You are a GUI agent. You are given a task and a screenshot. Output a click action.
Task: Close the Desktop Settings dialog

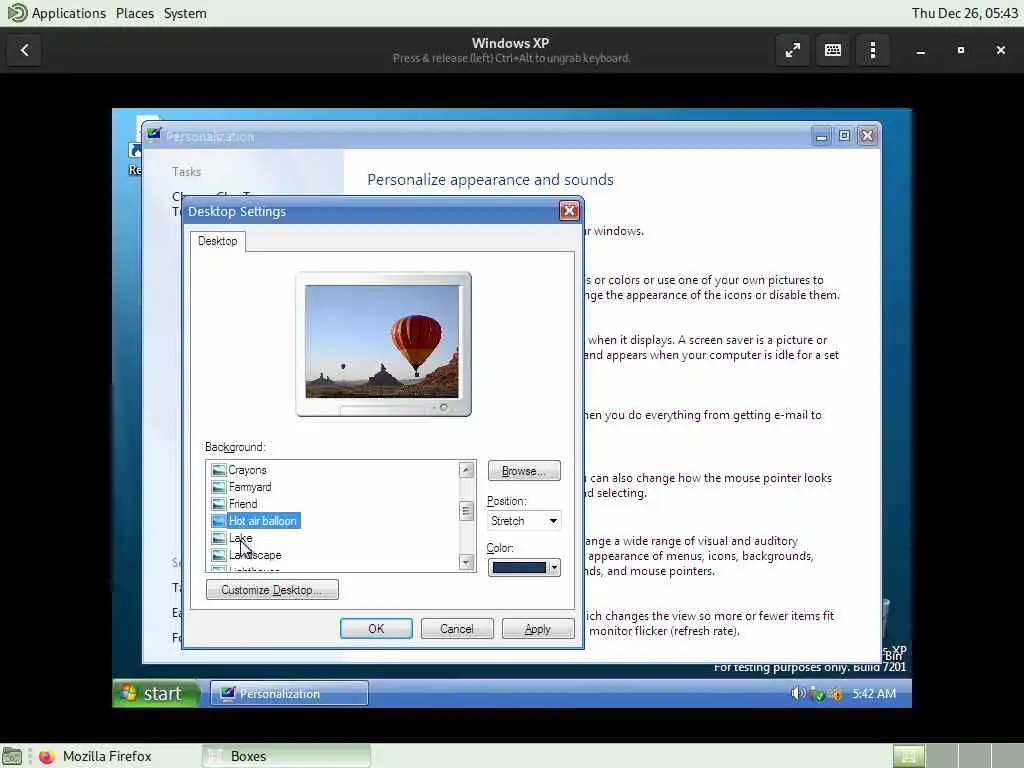[x=569, y=211]
